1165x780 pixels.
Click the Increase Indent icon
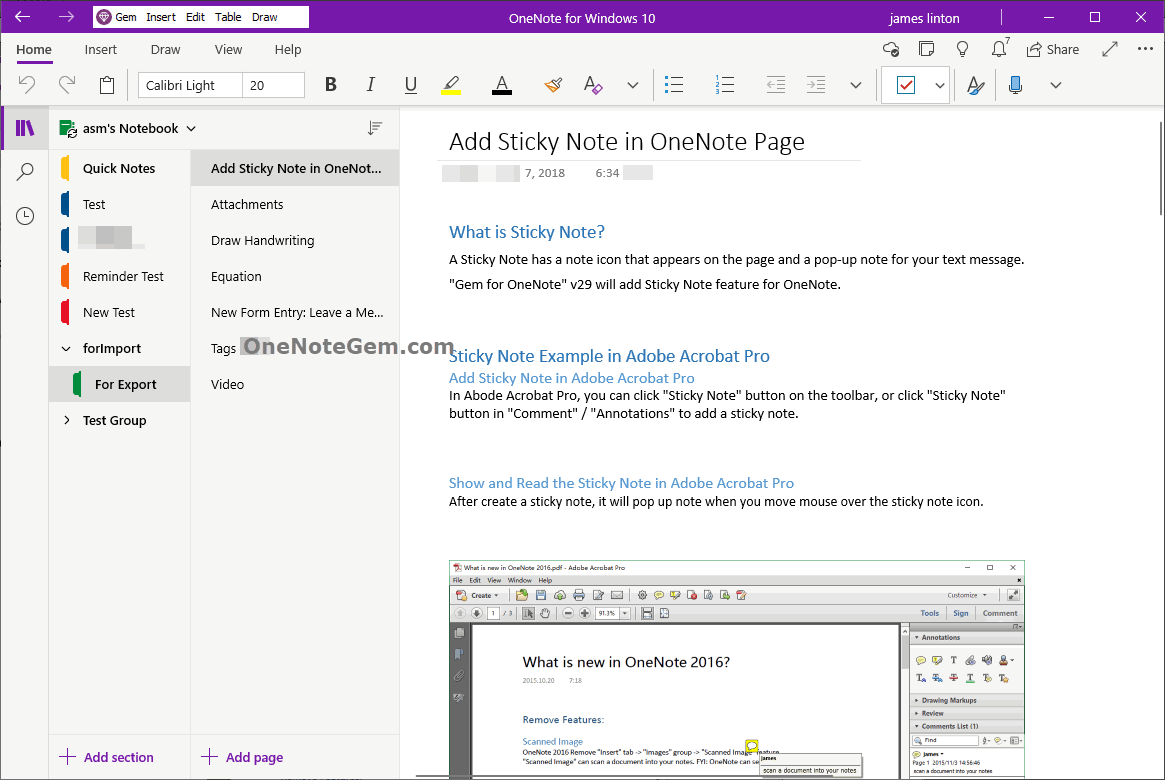(816, 85)
